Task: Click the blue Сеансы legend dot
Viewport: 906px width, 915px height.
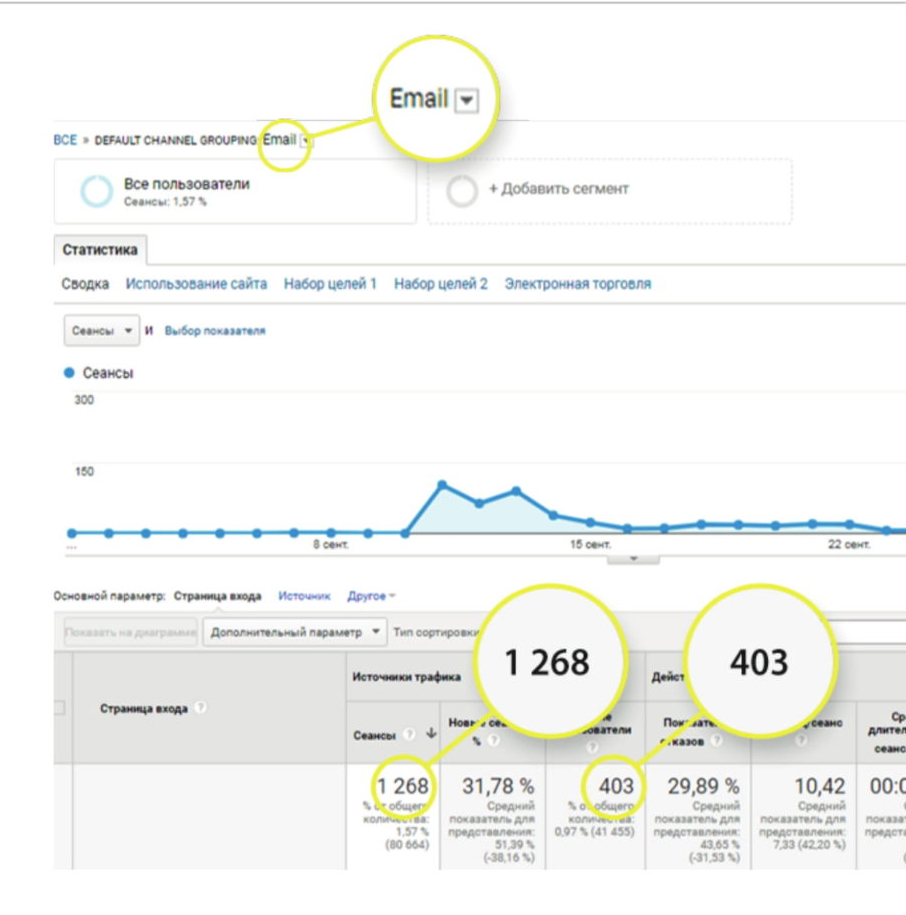Action: coord(69,373)
